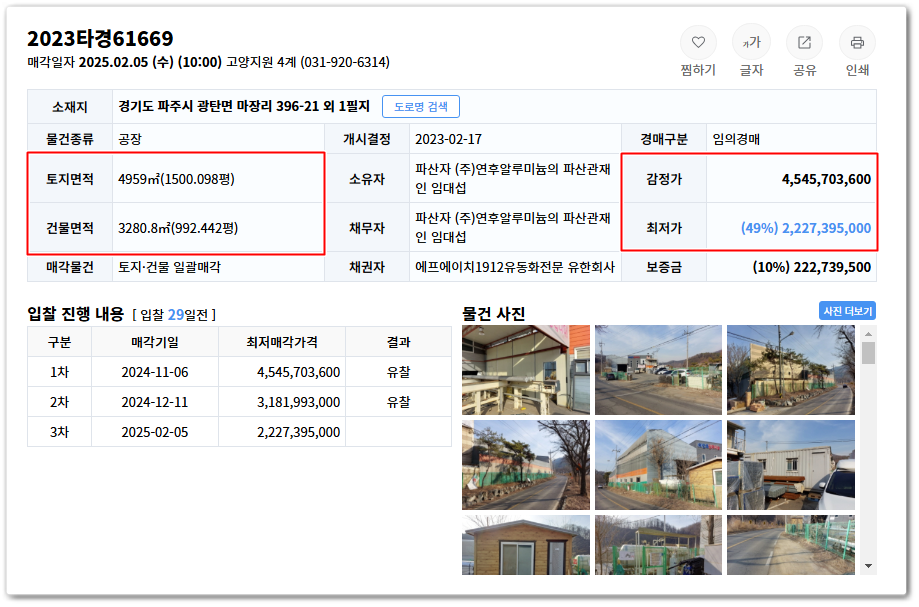
Task: Click the 매각기일 column header
Action: coord(155,342)
